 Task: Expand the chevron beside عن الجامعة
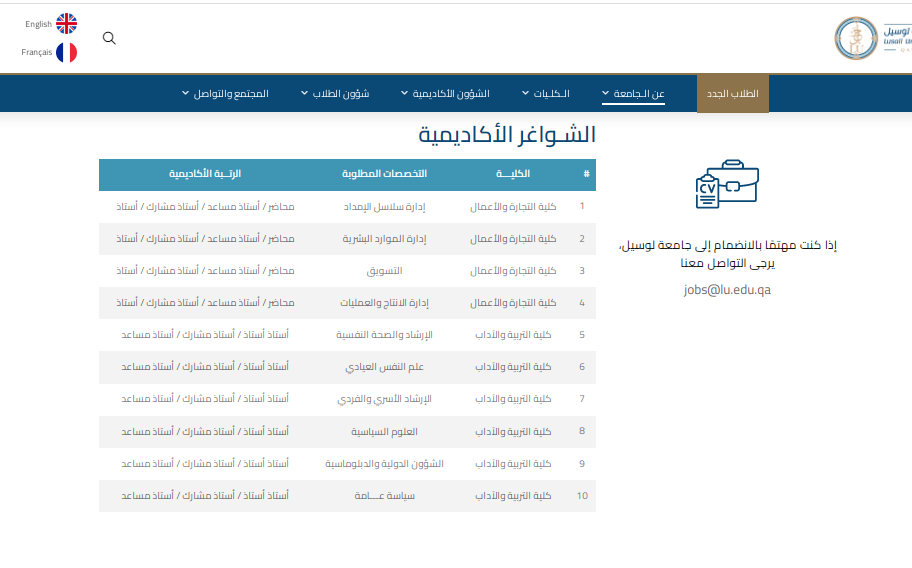pos(606,94)
